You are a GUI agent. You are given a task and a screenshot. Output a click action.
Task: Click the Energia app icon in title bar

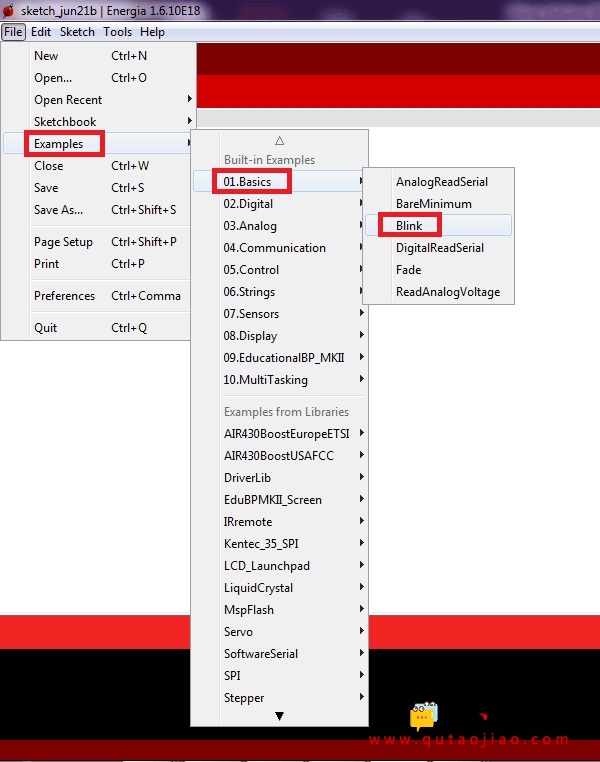point(8,10)
